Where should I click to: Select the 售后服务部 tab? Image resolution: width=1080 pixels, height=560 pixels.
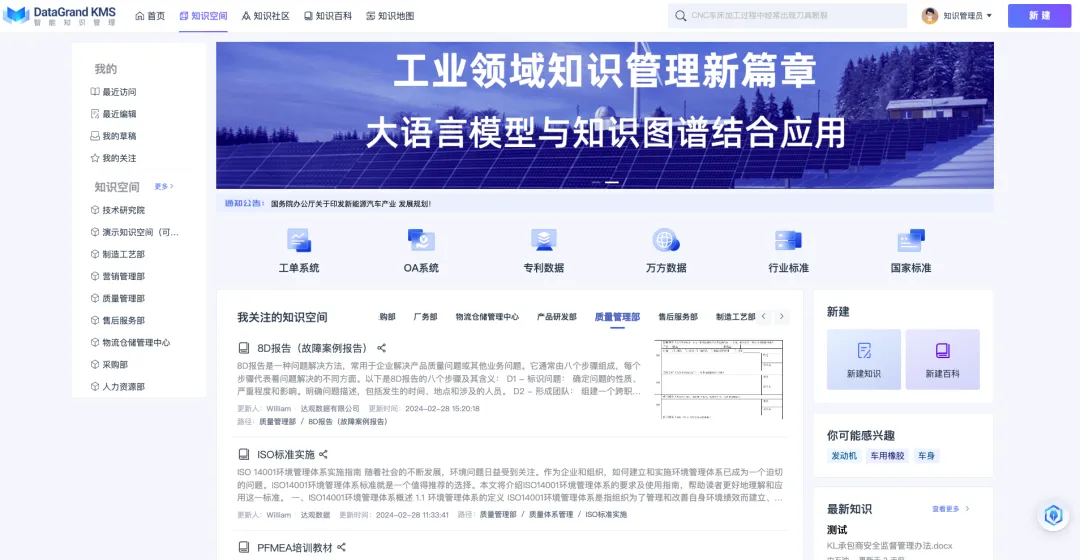(677, 317)
